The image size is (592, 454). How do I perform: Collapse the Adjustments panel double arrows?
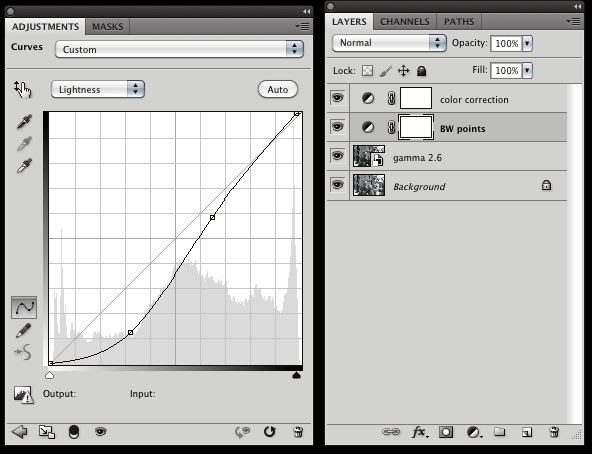click(x=306, y=11)
